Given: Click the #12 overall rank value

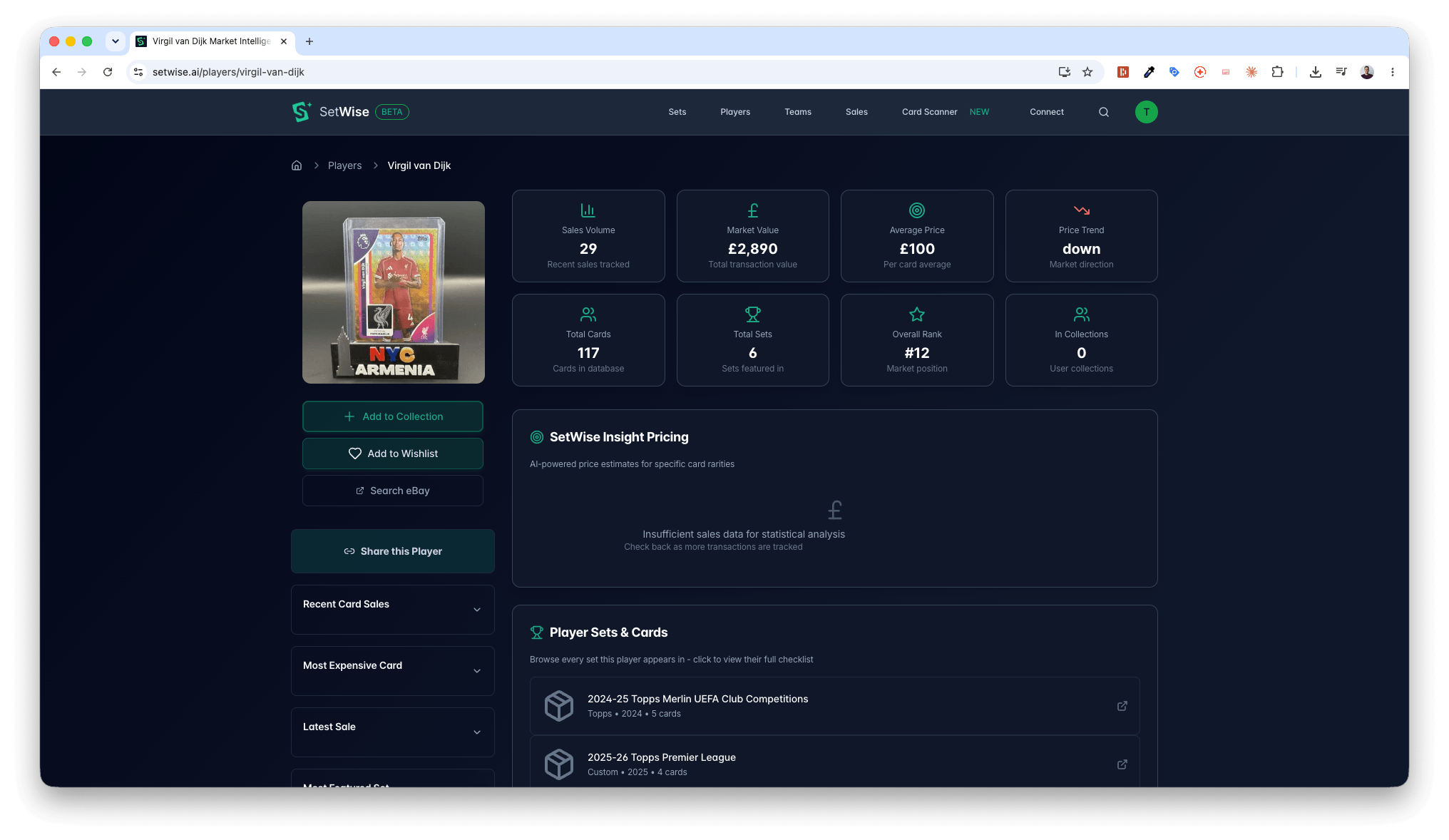Looking at the screenshot, I should [917, 353].
